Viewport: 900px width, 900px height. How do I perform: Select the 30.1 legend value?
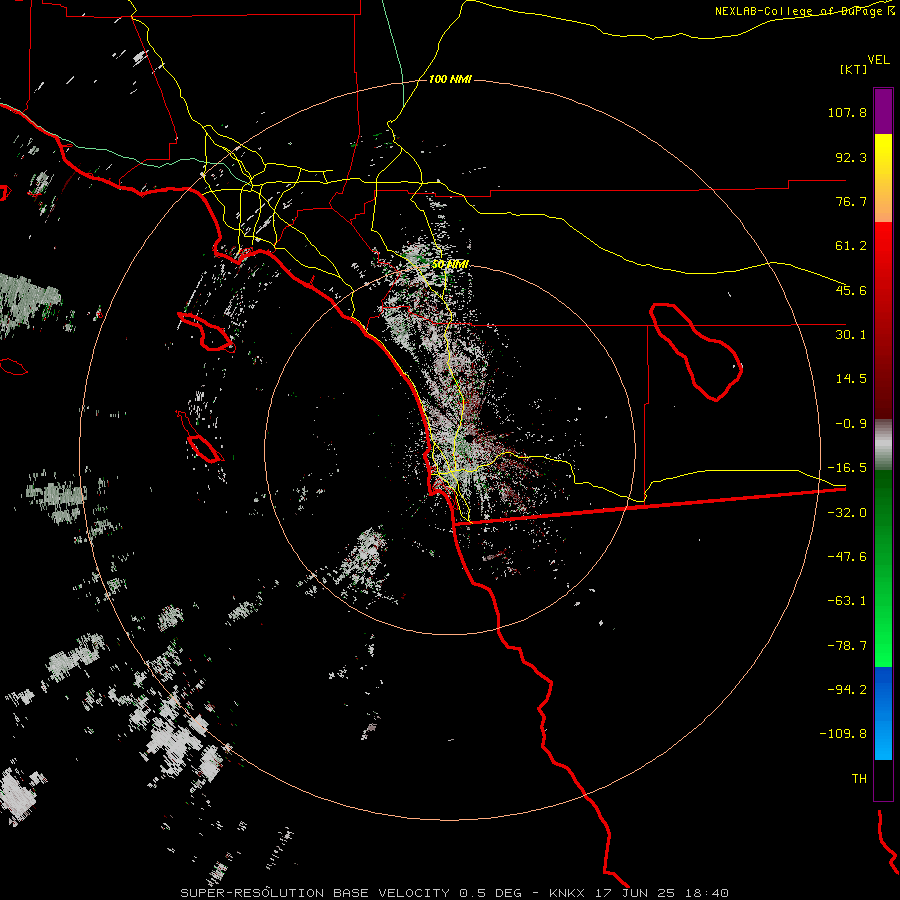point(851,335)
